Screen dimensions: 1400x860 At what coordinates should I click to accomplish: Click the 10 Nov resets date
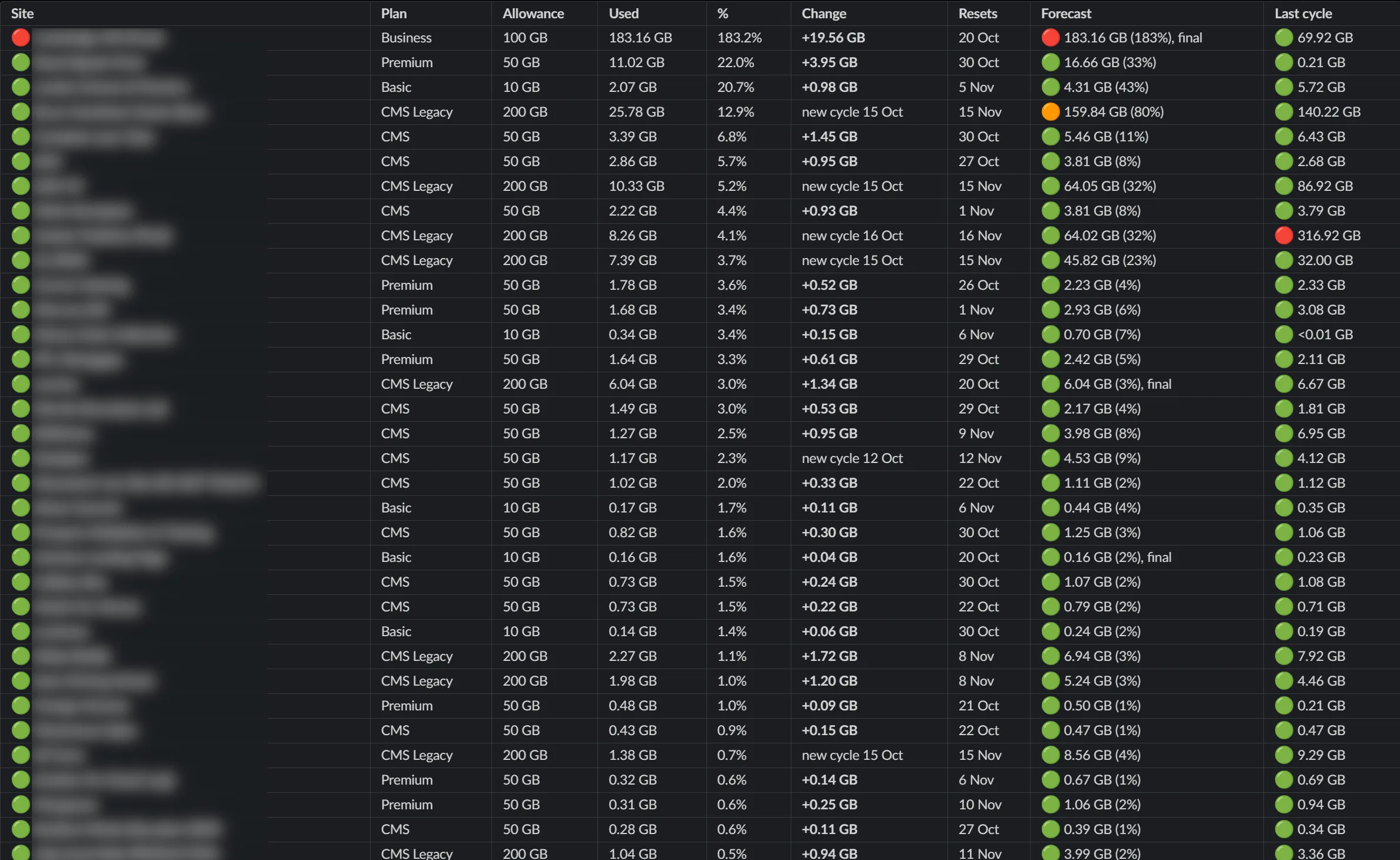(980, 805)
